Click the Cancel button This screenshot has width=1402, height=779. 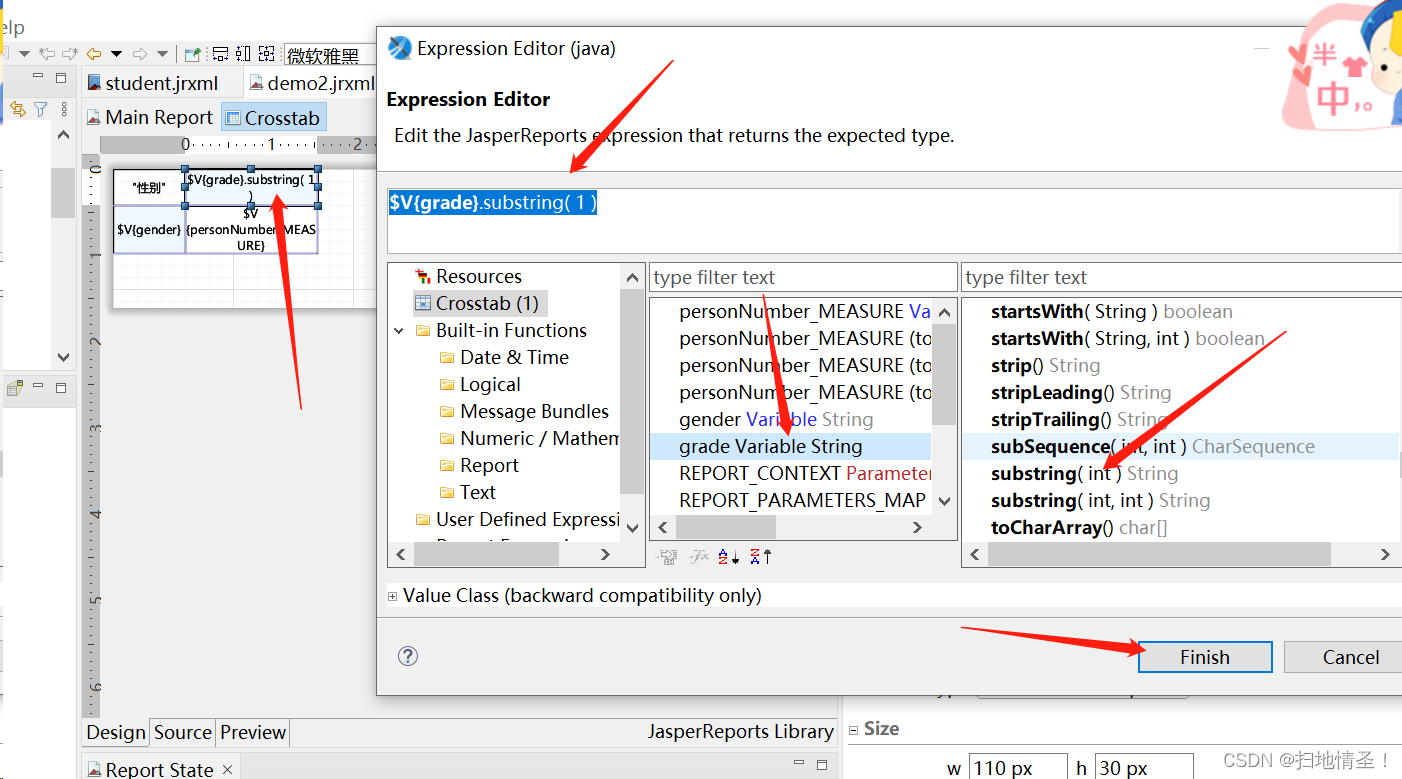tap(1343, 657)
